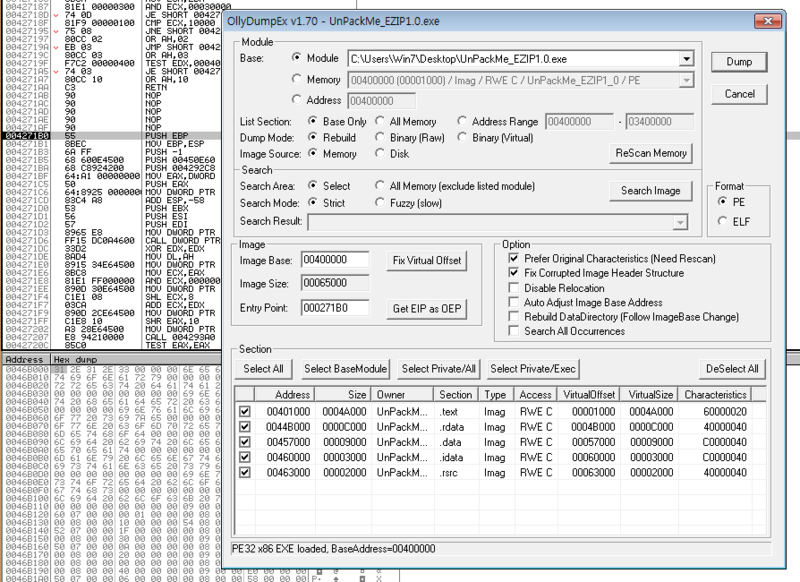Select the Module base radio button
This screenshot has height=582, width=800.
(296, 58)
